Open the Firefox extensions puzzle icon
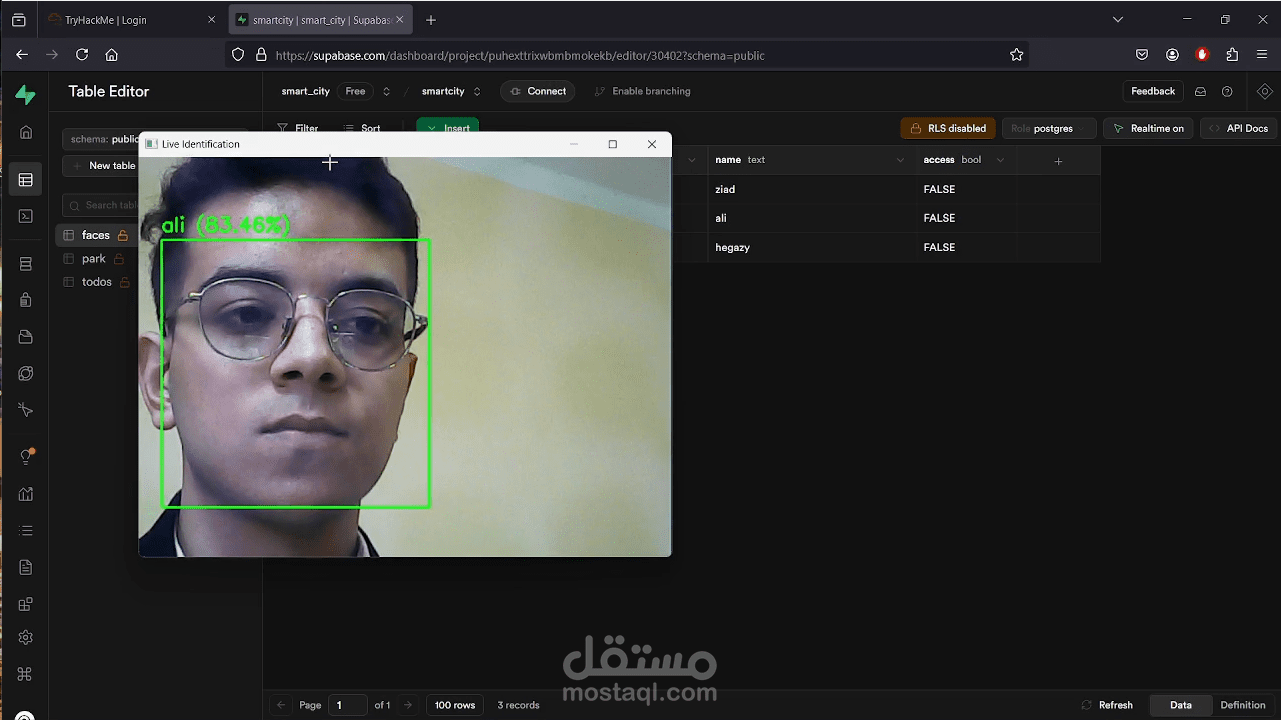This screenshot has width=1281, height=720. 1232,55
